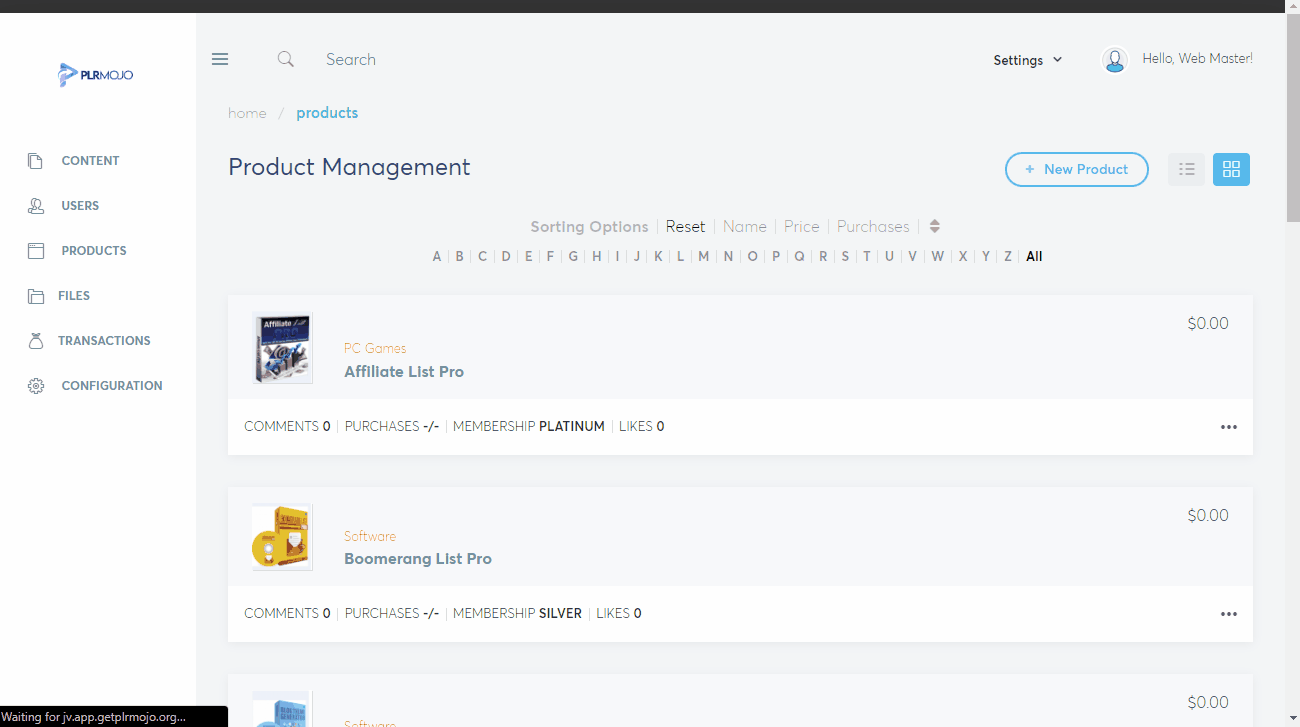Click the Configuration gear icon
Image resolution: width=1300 pixels, height=727 pixels.
pos(36,386)
